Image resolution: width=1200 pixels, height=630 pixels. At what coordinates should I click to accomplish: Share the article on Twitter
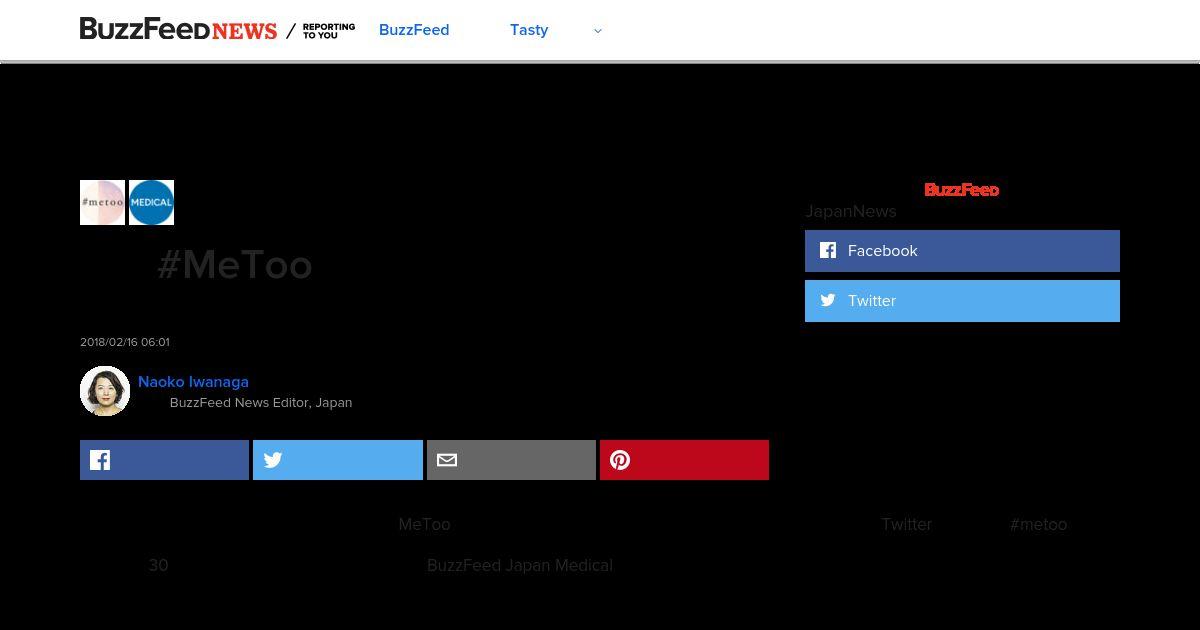(338, 460)
